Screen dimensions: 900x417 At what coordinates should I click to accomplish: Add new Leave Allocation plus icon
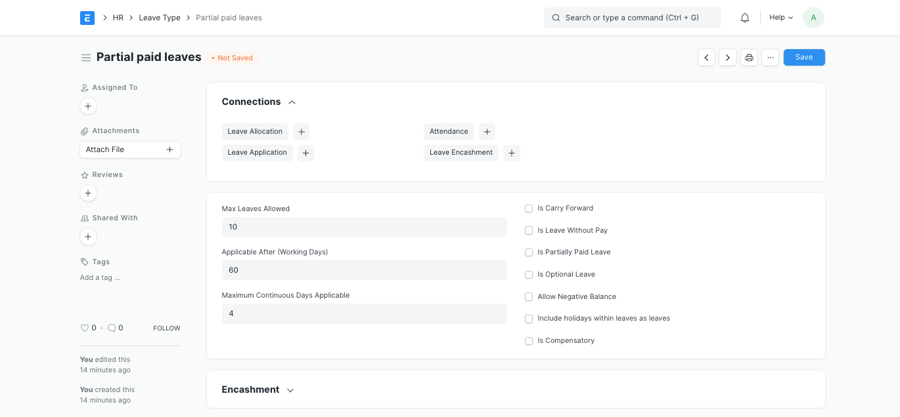pos(301,132)
